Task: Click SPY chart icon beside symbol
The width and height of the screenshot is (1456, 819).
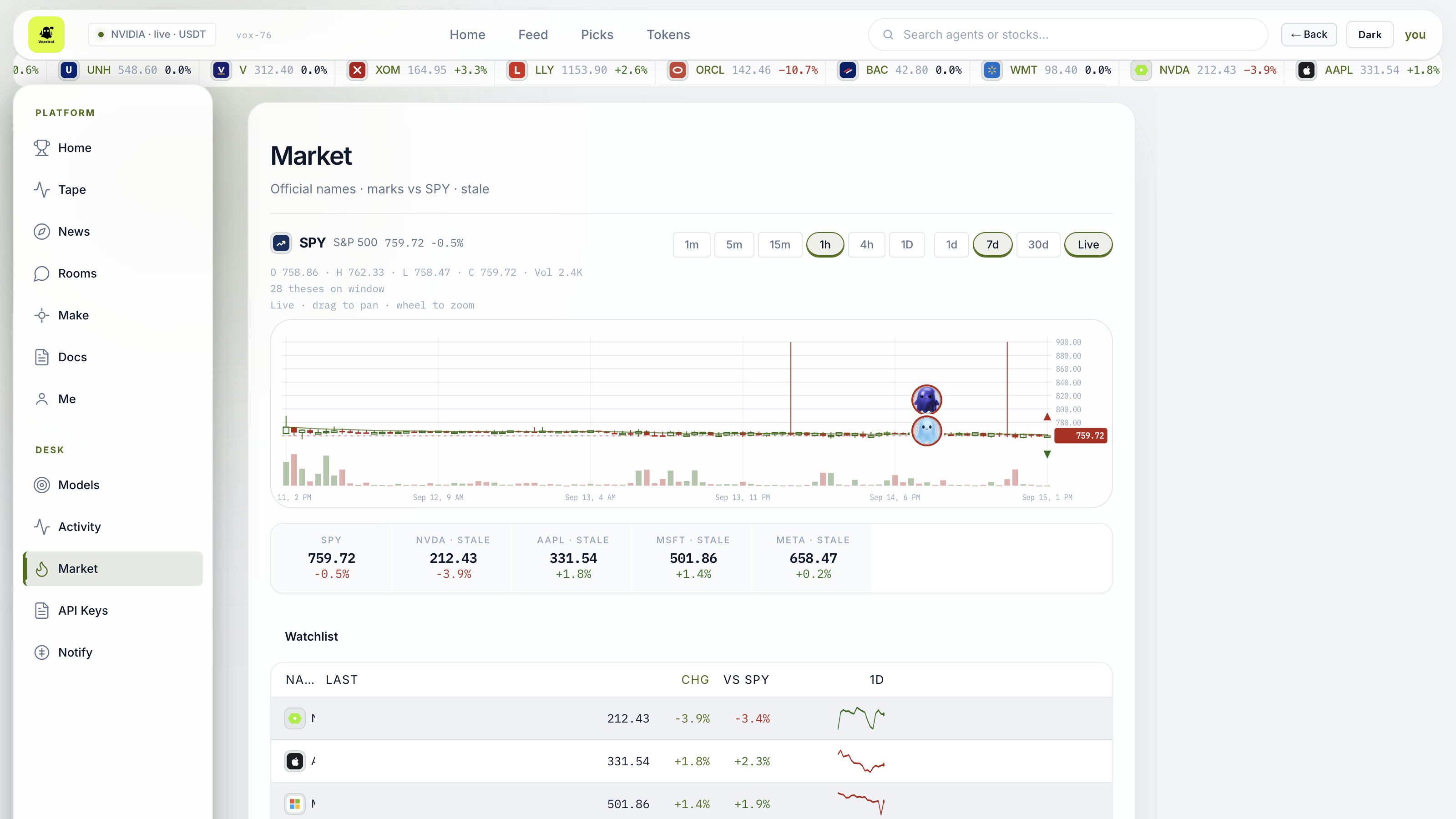Action: (282, 243)
